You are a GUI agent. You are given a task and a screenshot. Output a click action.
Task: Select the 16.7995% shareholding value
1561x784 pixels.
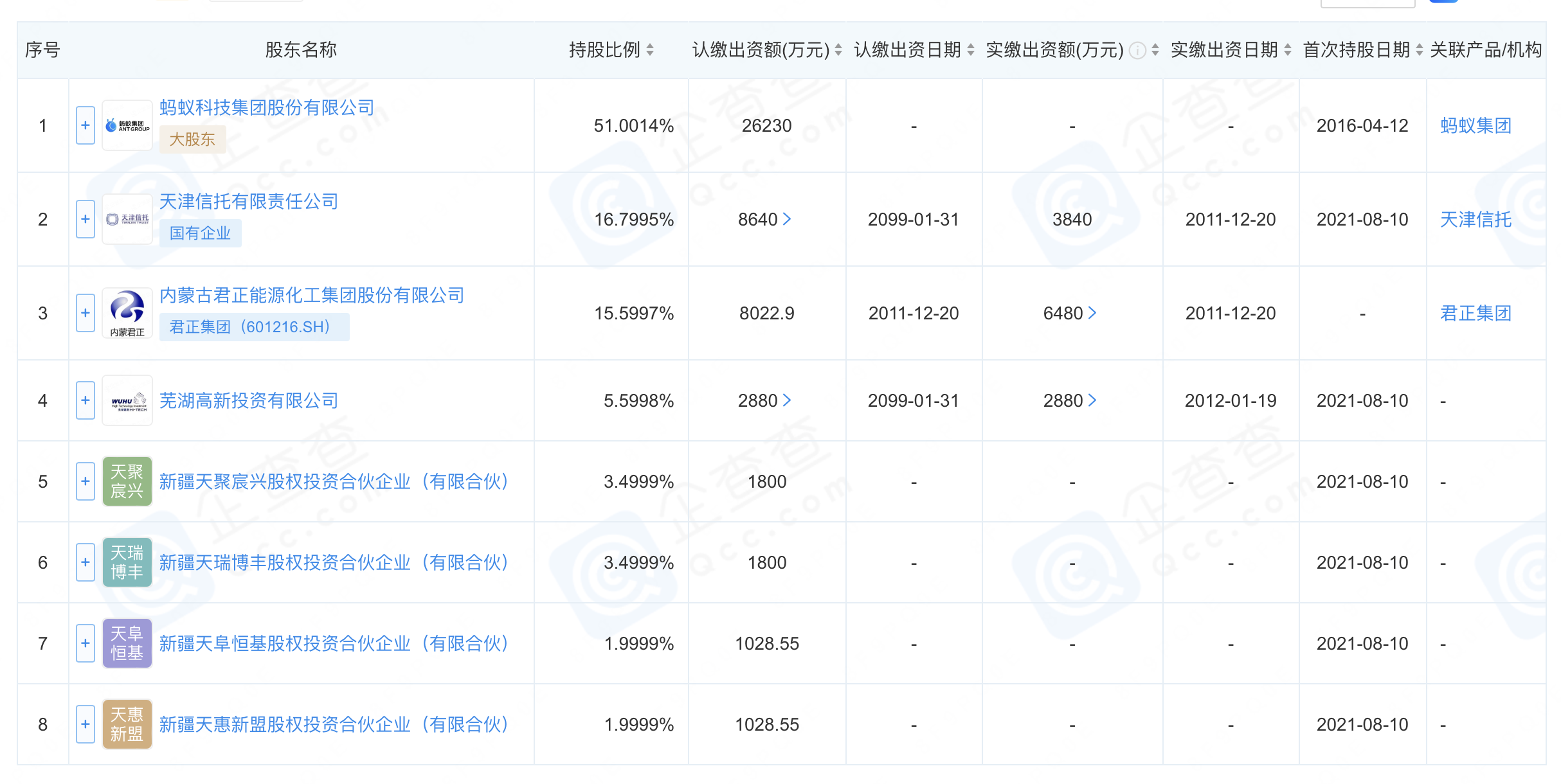(x=634, y=219)
